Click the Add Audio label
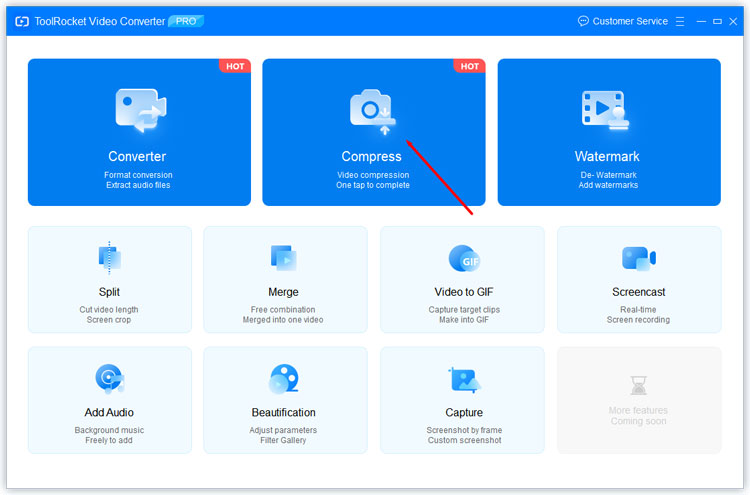 click(x=109, y=412)
